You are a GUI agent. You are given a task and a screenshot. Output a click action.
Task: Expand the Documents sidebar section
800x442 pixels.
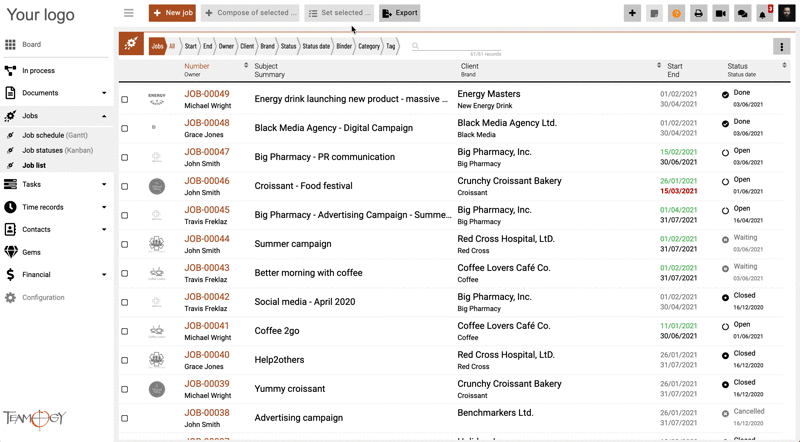(x=104, y=93)
